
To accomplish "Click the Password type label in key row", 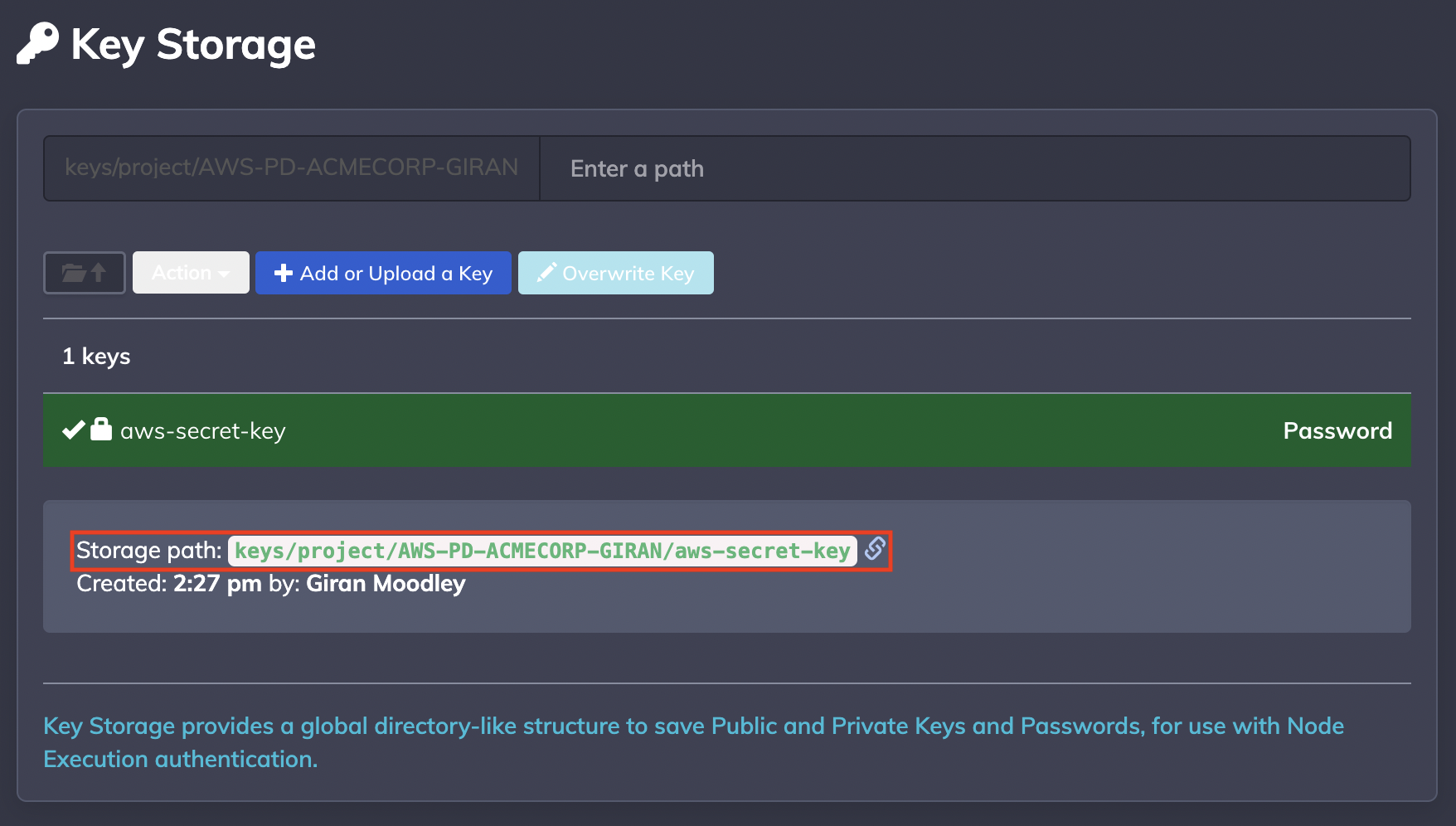I will coord(1337,430).
